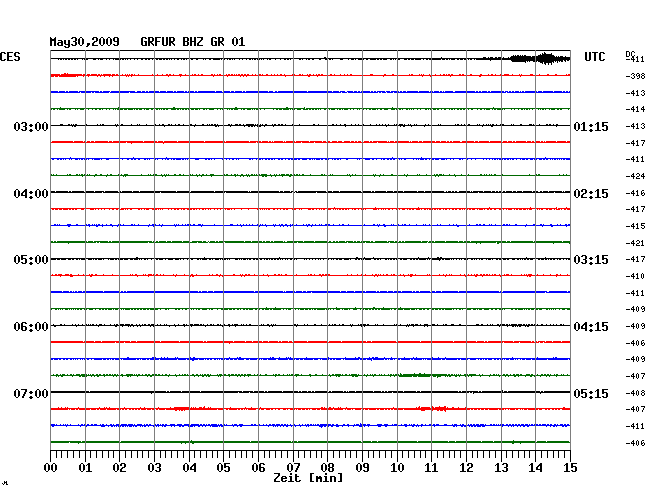Click the DC offset value -421
The height and width of the screenshot is (494, 650).
(x=635, y=243)
